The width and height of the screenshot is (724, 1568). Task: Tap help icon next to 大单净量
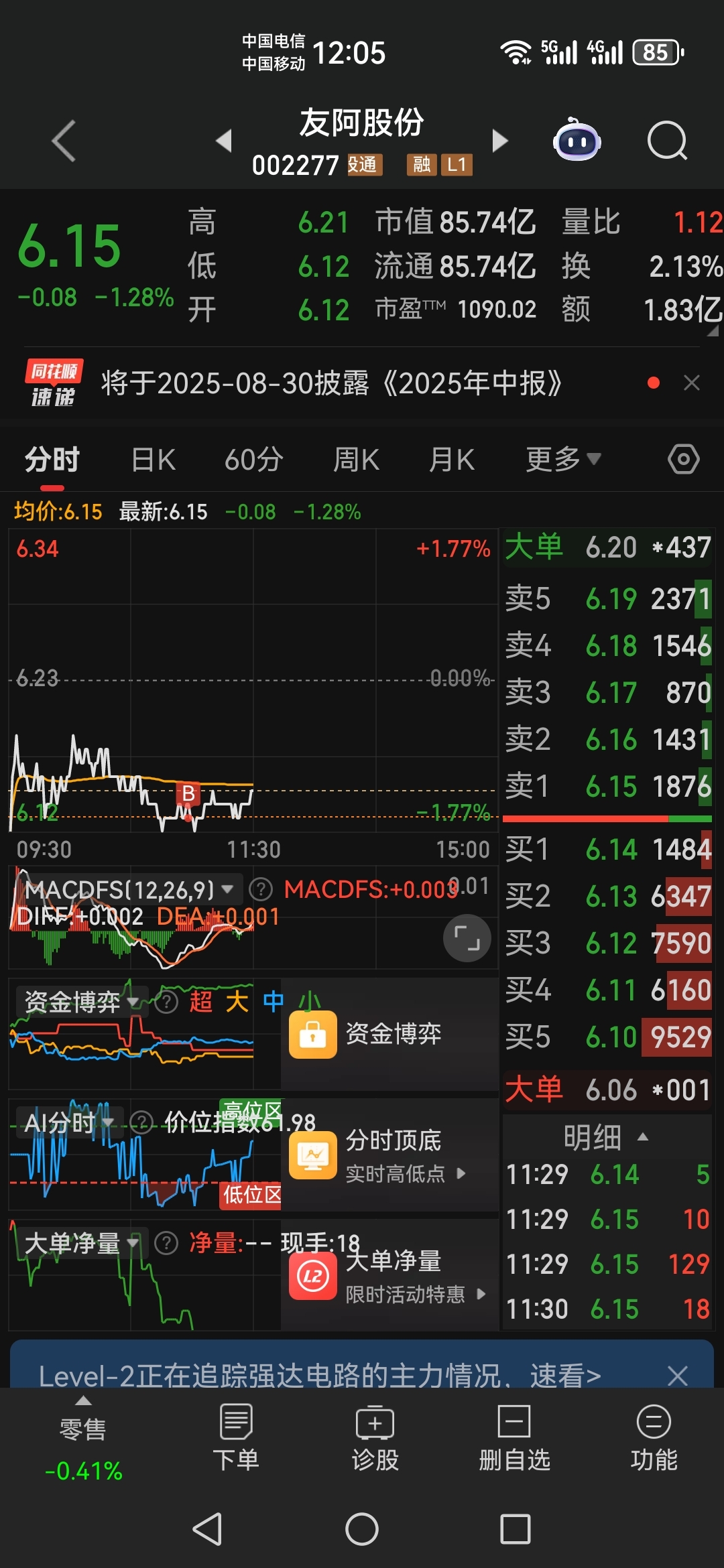coord(166,1243)
